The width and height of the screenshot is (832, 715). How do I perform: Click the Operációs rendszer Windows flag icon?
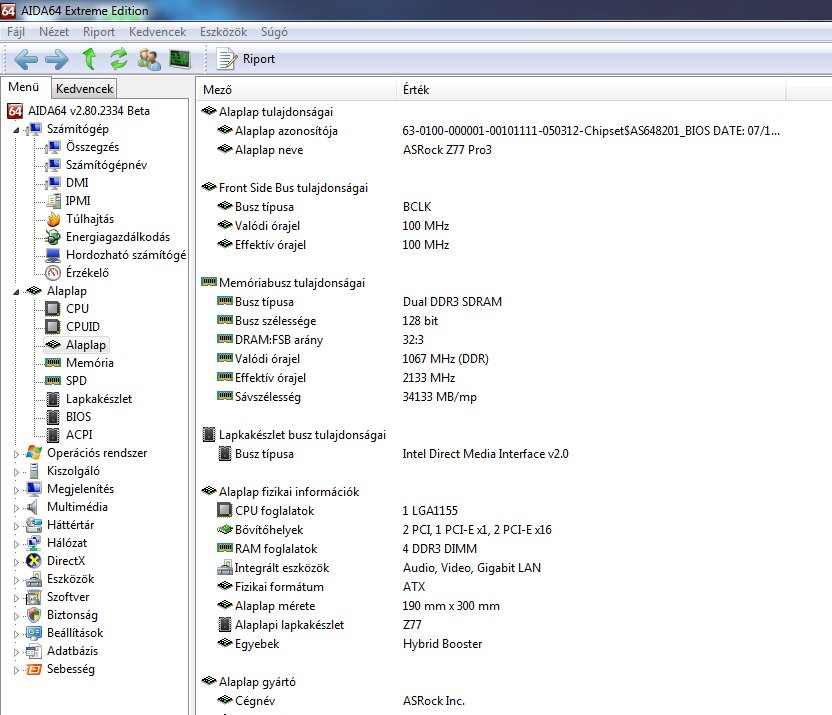click(34, 453)
